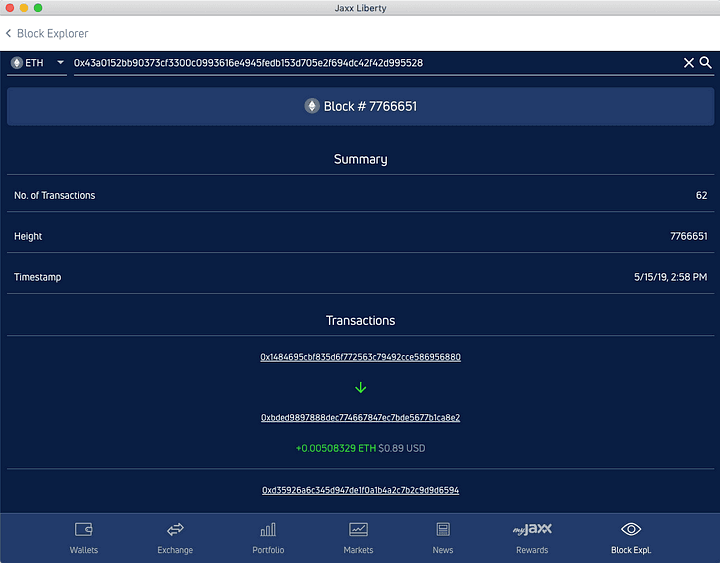This screenshot has width=720, height=563.
Task: Open the Markets tab
Action: pos(358,537)
